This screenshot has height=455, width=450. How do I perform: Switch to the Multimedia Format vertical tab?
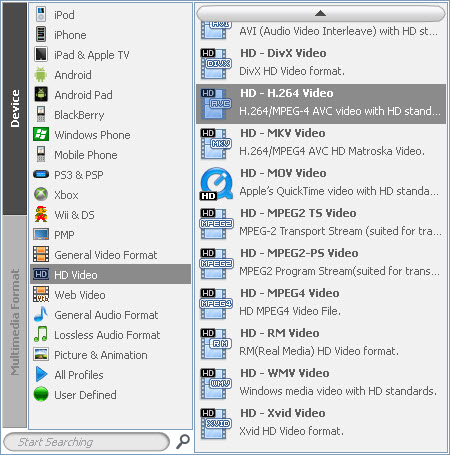(x=15, y=322)
